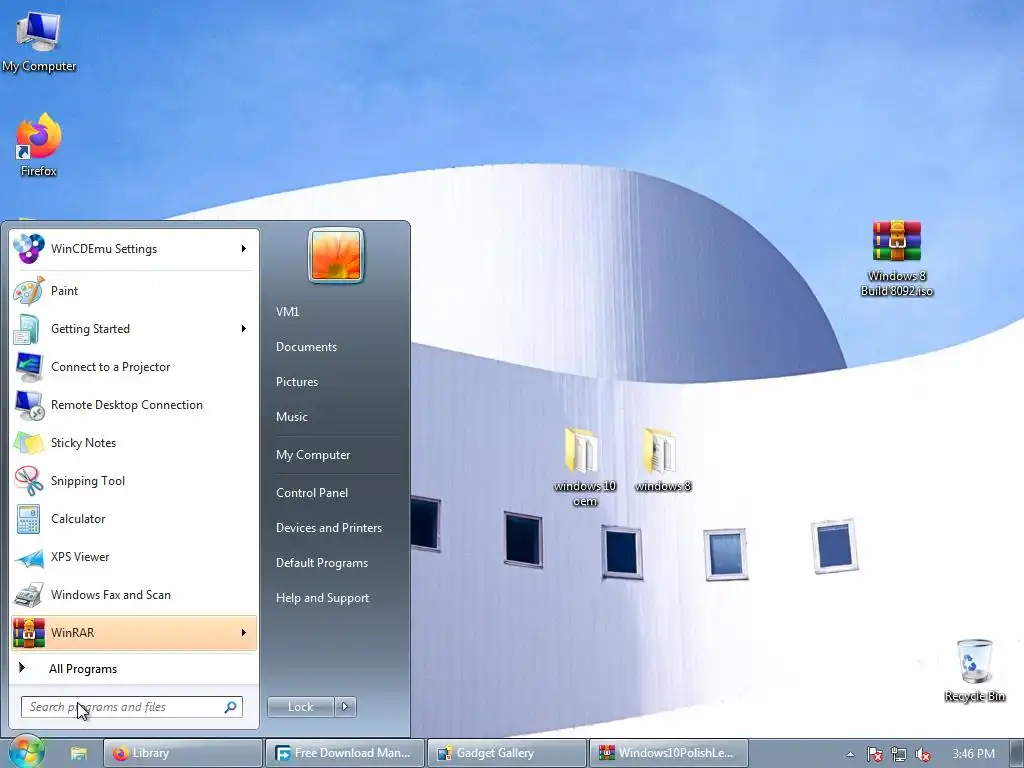Image resolution: width=1024 pixels, height=768 pixels.
Task: Open Music from the Start menu
Action: [x=291, y=417]
